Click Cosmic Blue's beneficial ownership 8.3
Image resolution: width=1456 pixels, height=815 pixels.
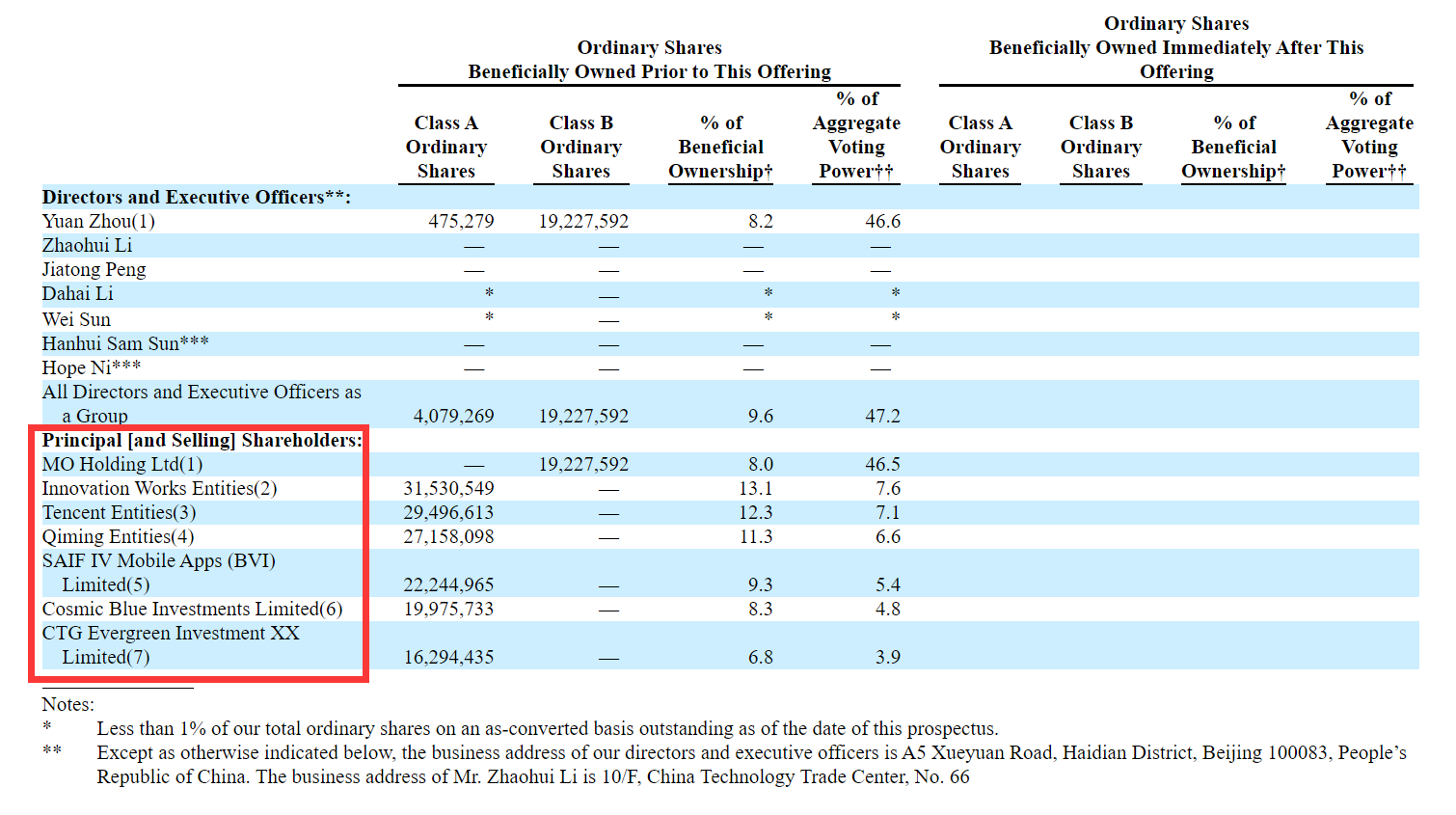(x=761, y=610)
